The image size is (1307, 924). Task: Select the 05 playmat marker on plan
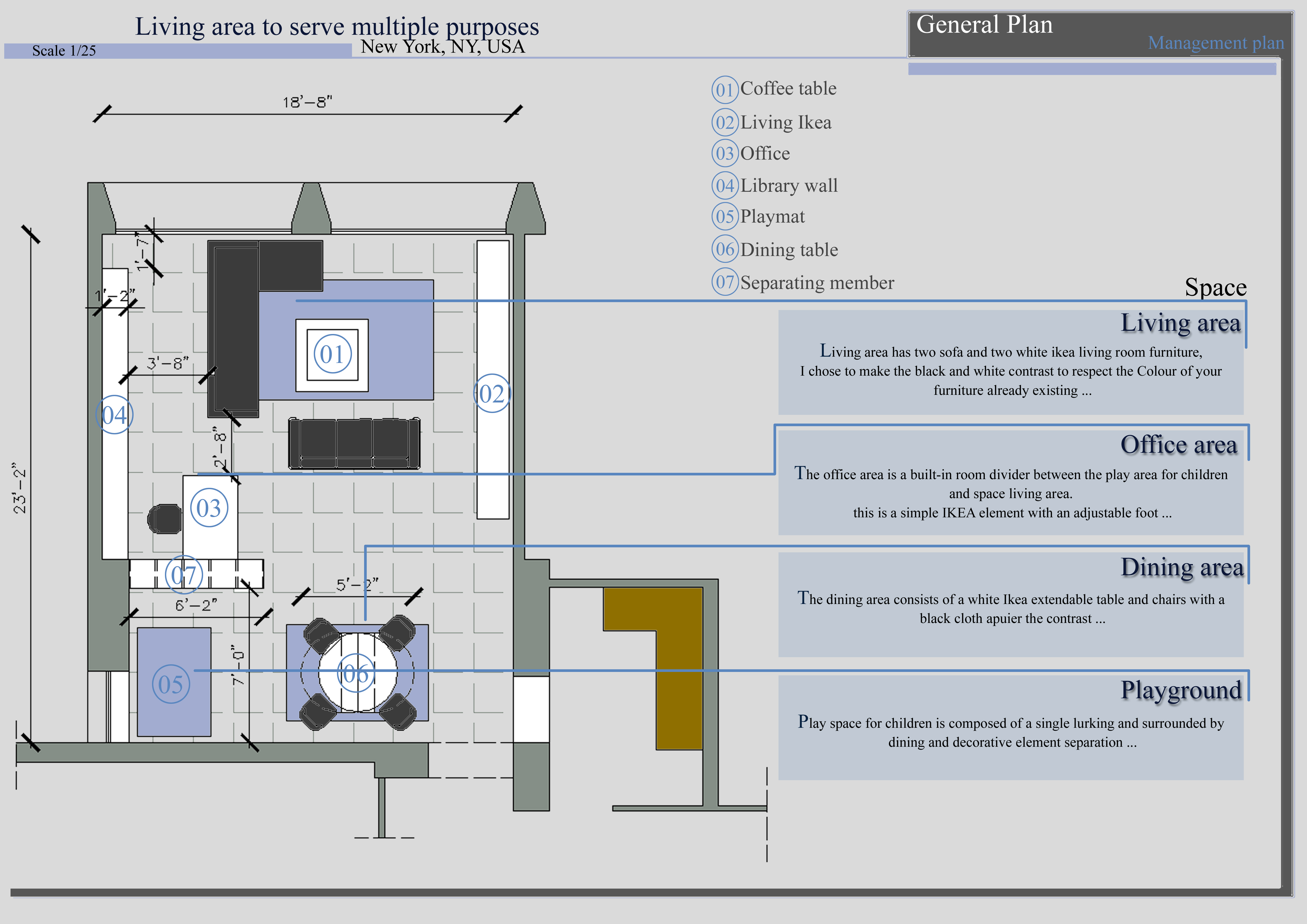point(171,684)
